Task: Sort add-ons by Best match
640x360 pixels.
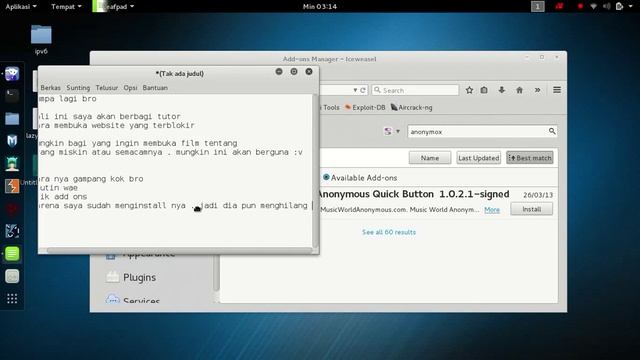Action: [530, 158]
